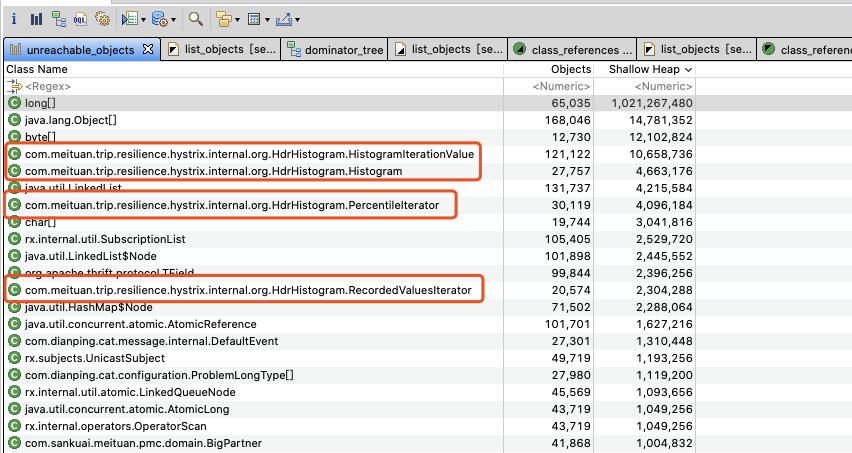
Task: Expand the Export dropdown arrow
Action: coord(297,20)
